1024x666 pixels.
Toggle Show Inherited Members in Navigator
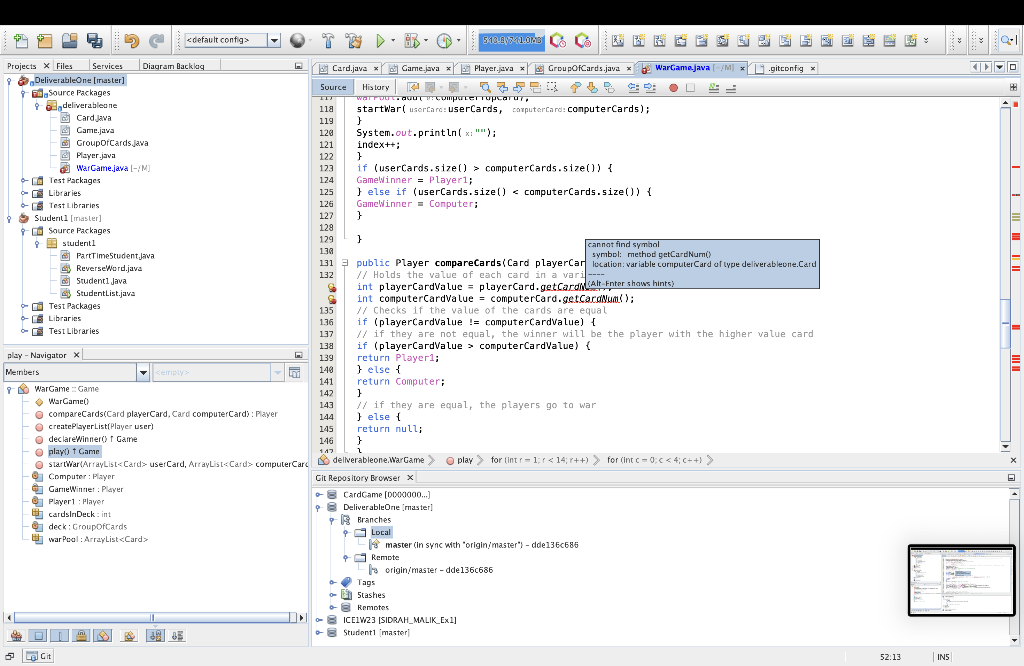pos(16,635)
